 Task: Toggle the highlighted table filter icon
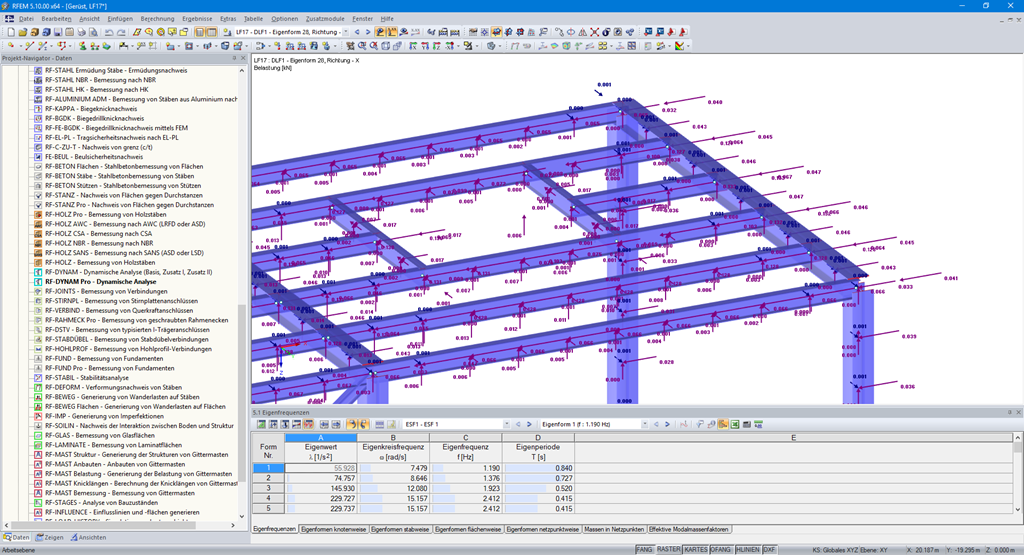[x=722, y=424]
